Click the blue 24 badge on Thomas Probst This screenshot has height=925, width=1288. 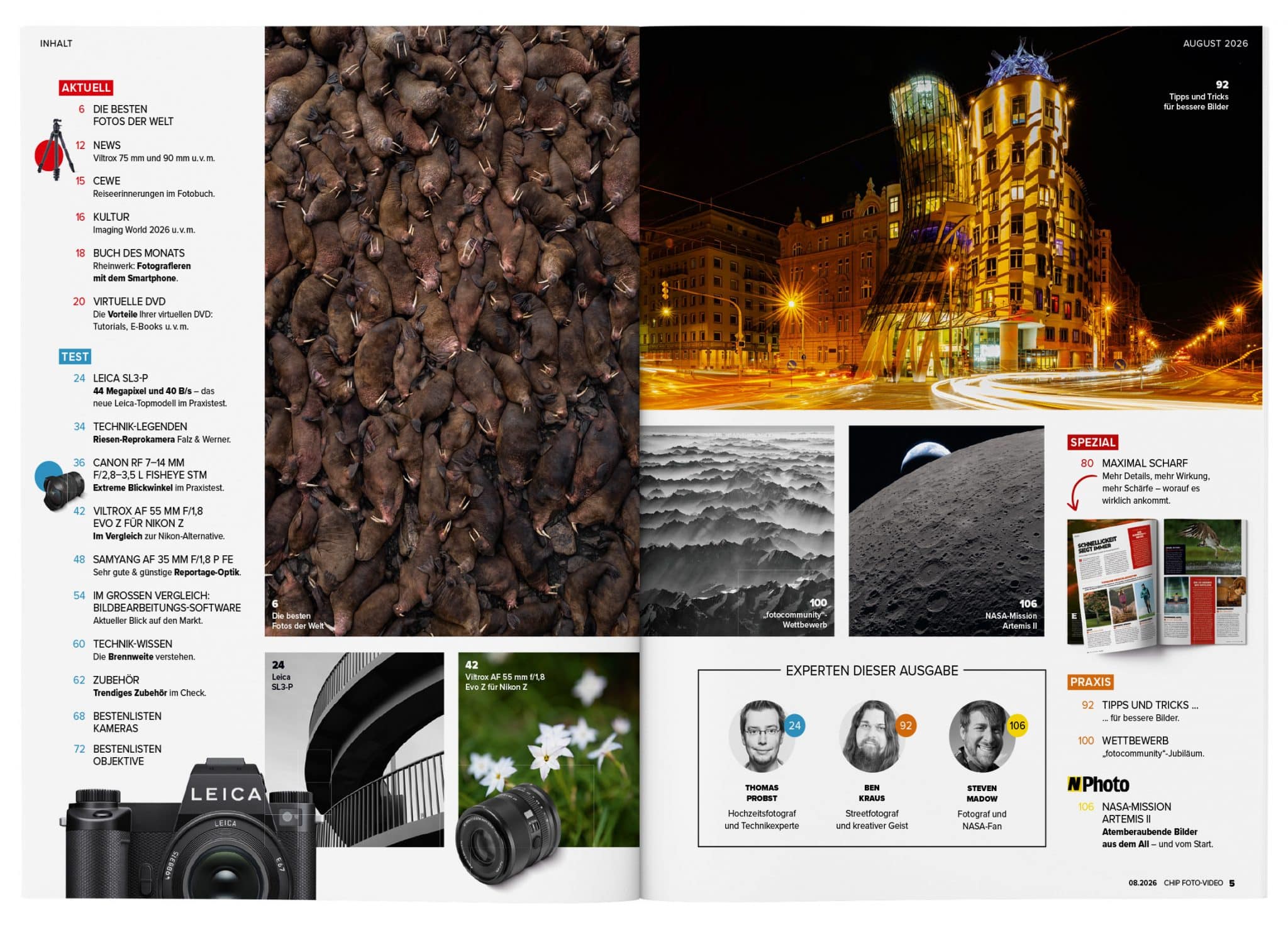pyautogui.click(x=794, y=725)
